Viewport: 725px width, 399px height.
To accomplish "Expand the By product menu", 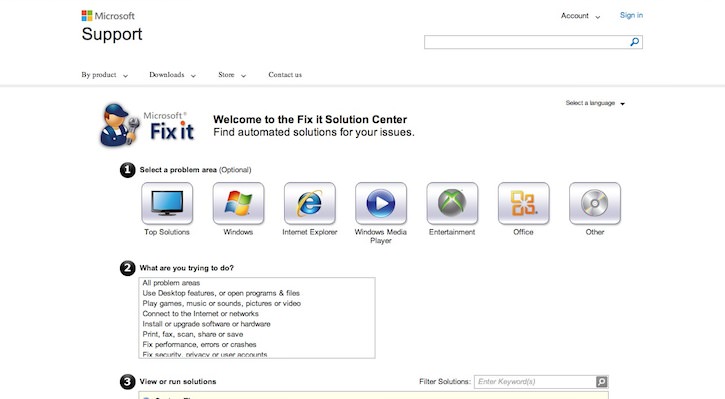I will pyautogui.click(x=104, y=75).
